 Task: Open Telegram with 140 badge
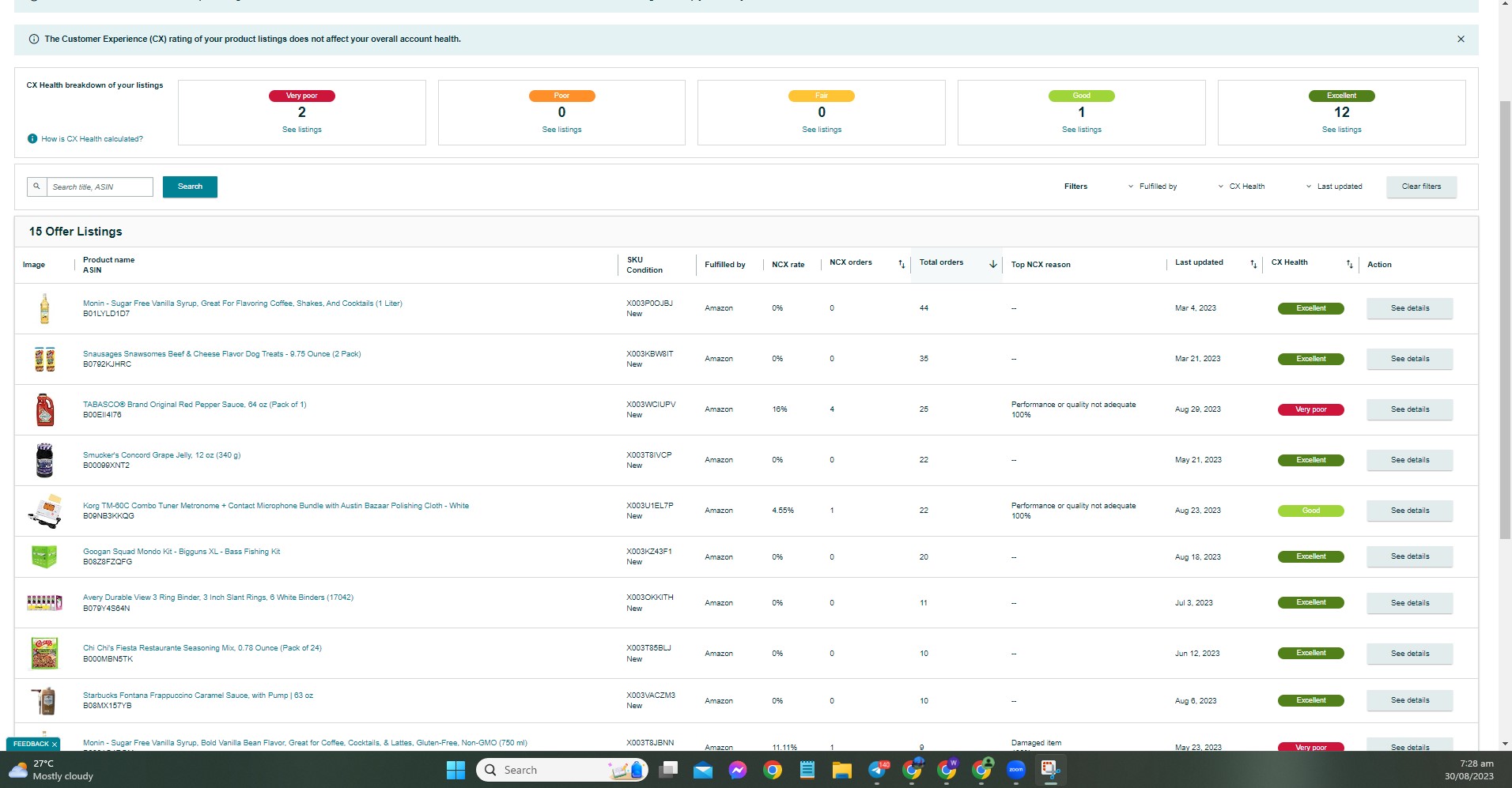[878, 770]
